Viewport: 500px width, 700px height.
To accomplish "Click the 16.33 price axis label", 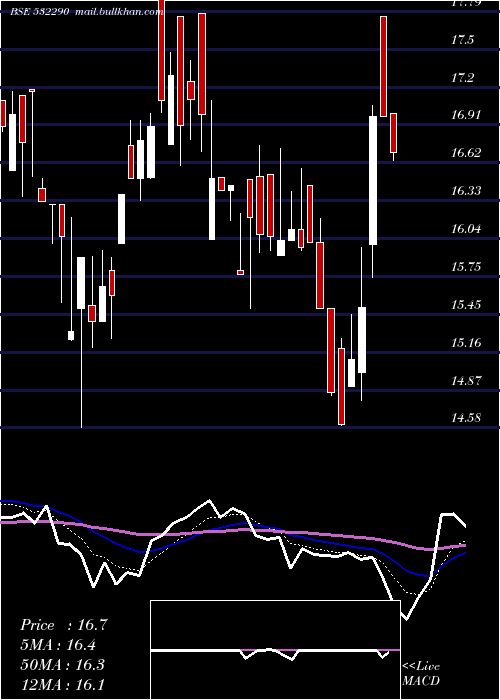I will pos(466,191).
